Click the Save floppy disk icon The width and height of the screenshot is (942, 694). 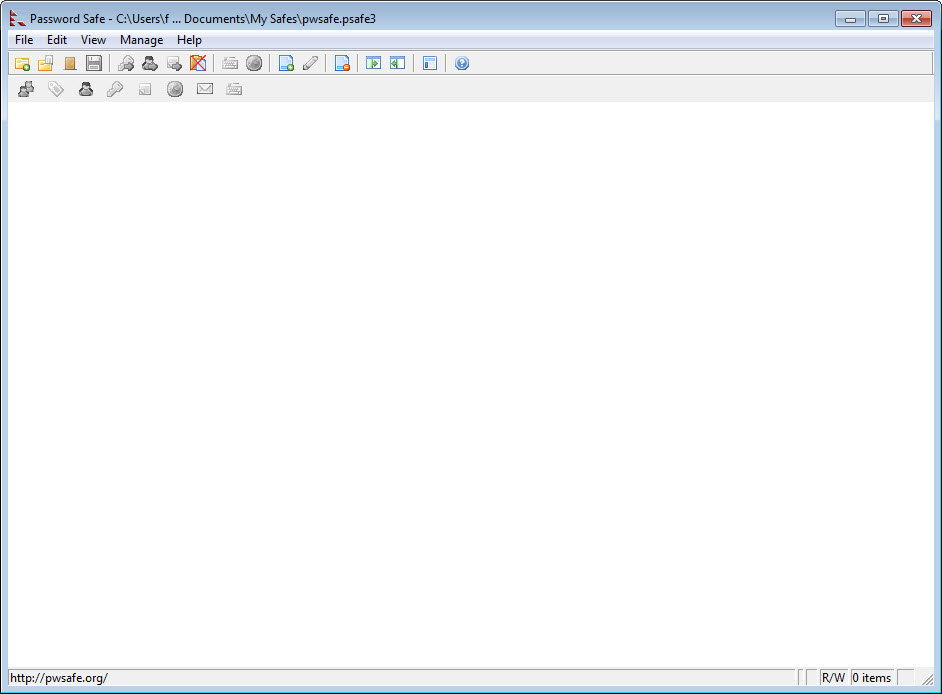[94, 63]
